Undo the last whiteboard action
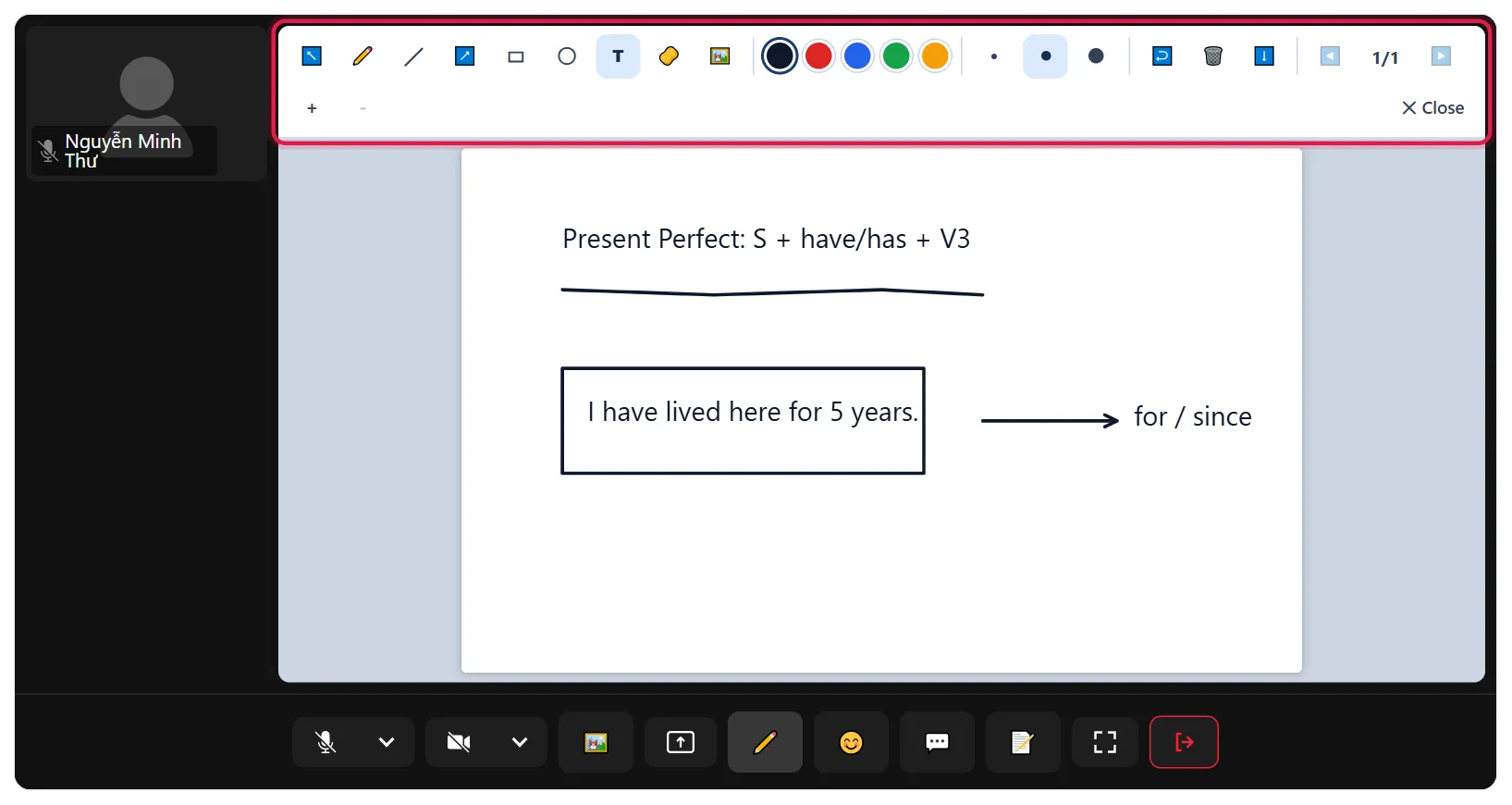Image resolution: width=1512 pixels, height=805 pixels. [x=1162, y=56]
